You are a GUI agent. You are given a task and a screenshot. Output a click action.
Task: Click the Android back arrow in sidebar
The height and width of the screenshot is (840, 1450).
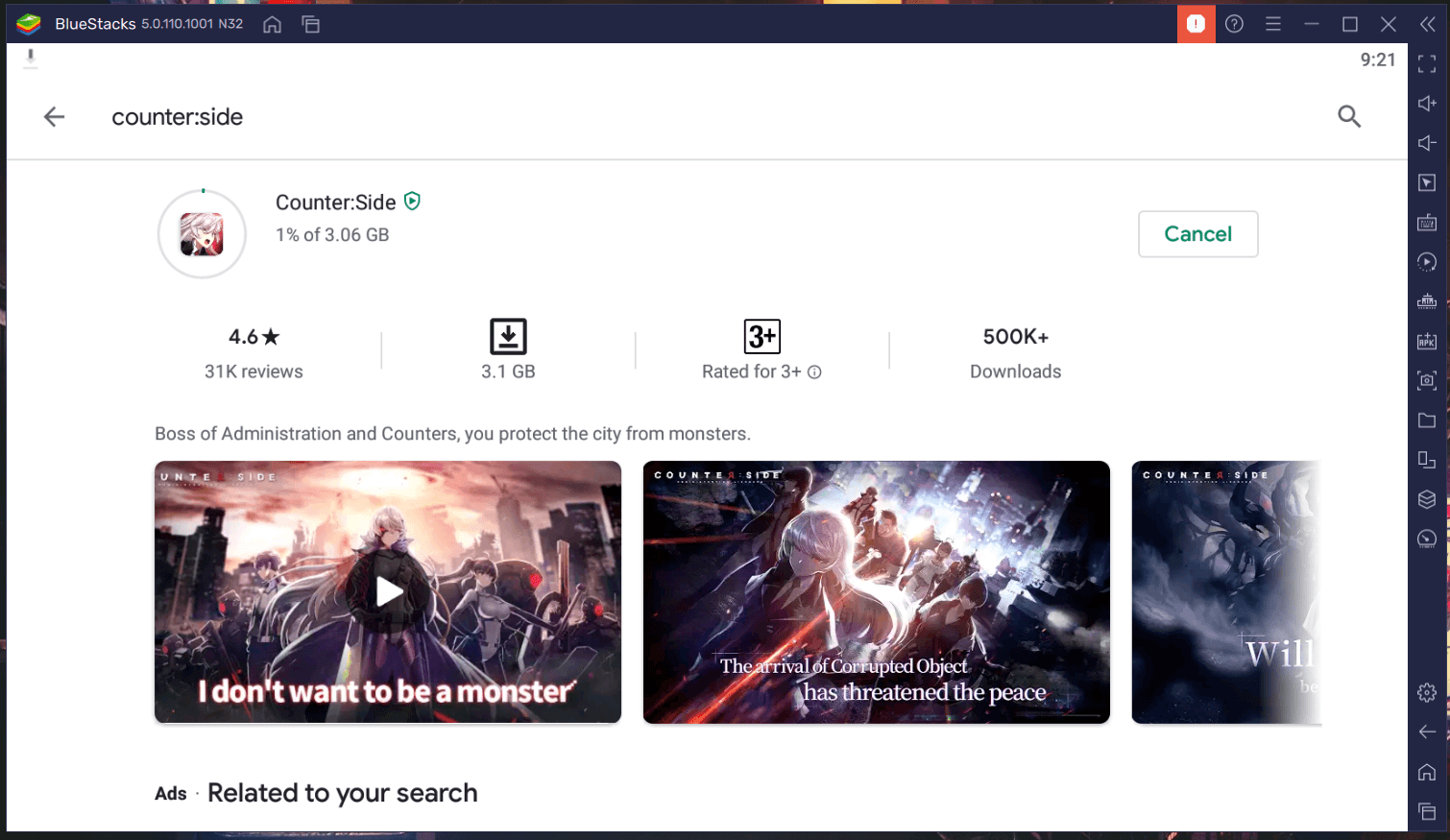(x=1427, y=732)
